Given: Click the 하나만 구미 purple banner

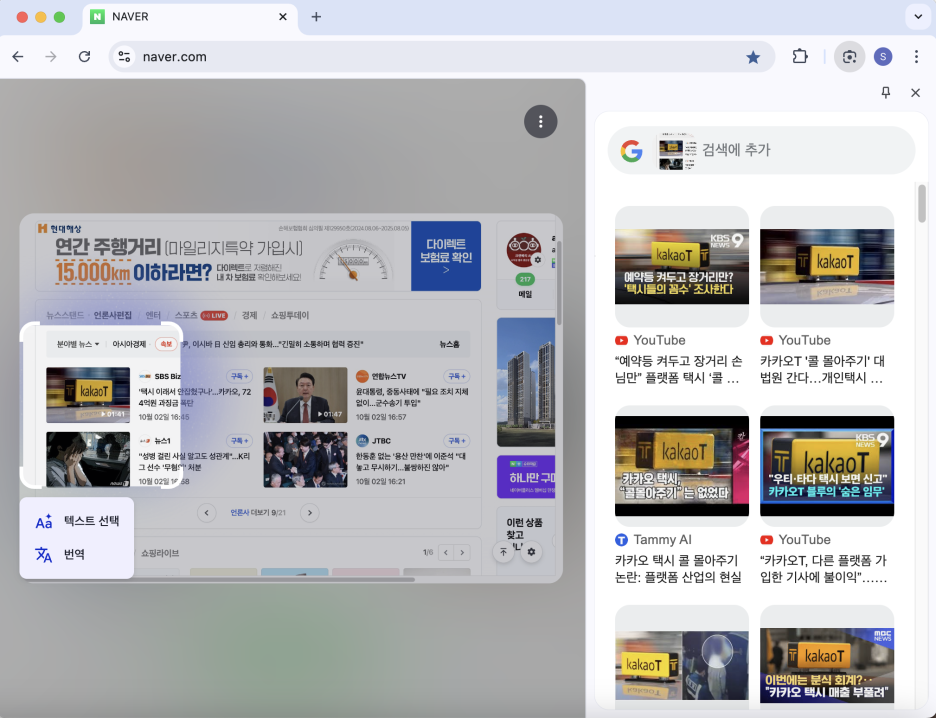Looking at the screenshot, I should coord(526,477).
